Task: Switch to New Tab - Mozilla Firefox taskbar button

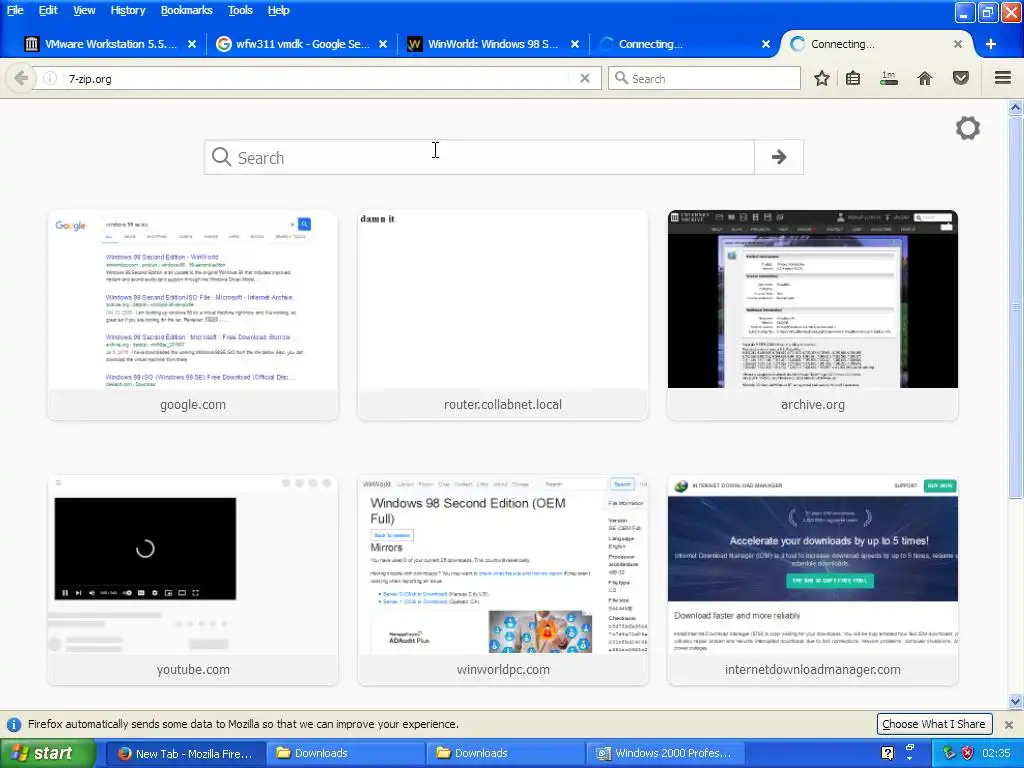Action: point(185,754)
